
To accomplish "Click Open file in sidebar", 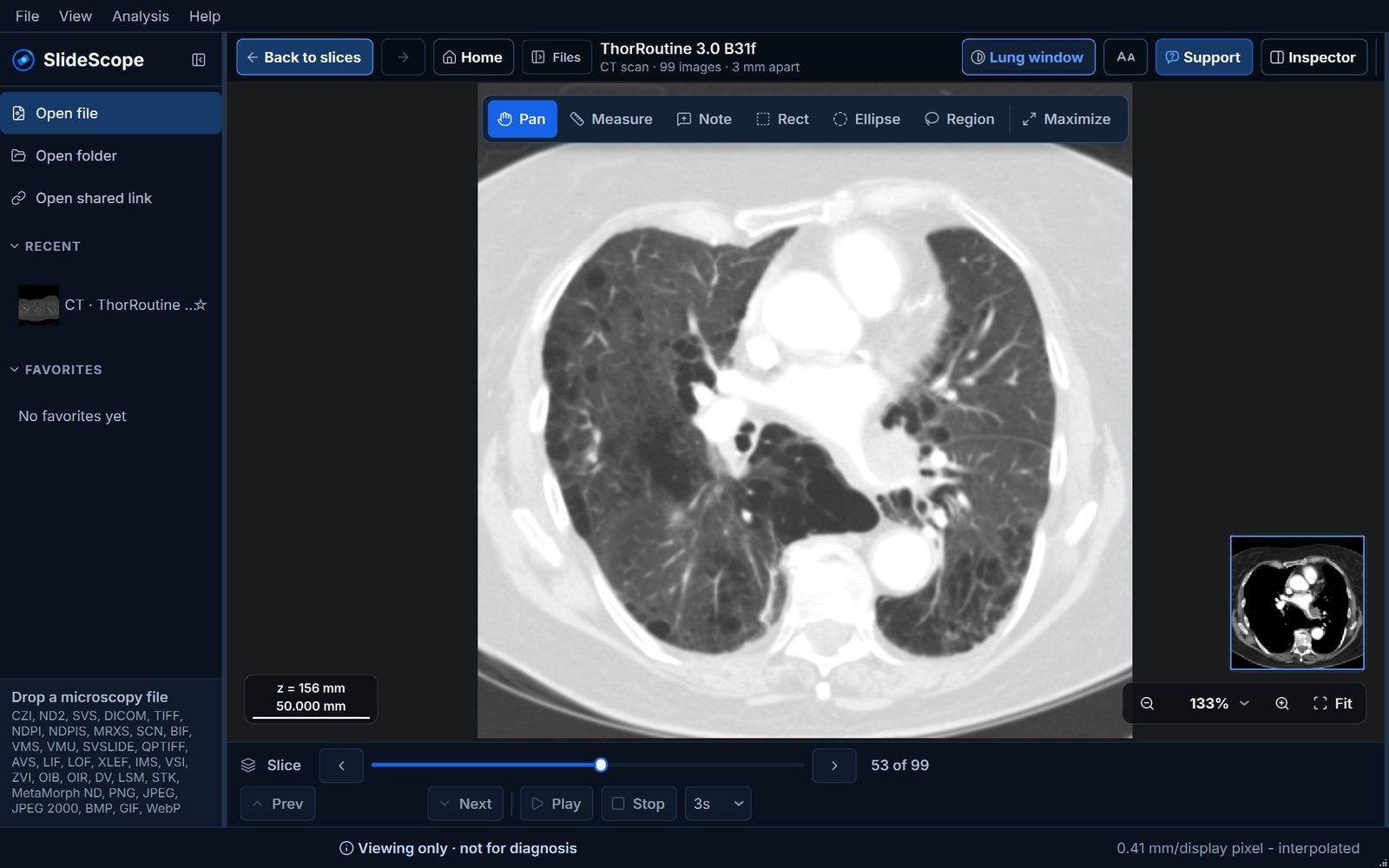I will (x=111, y=113).
